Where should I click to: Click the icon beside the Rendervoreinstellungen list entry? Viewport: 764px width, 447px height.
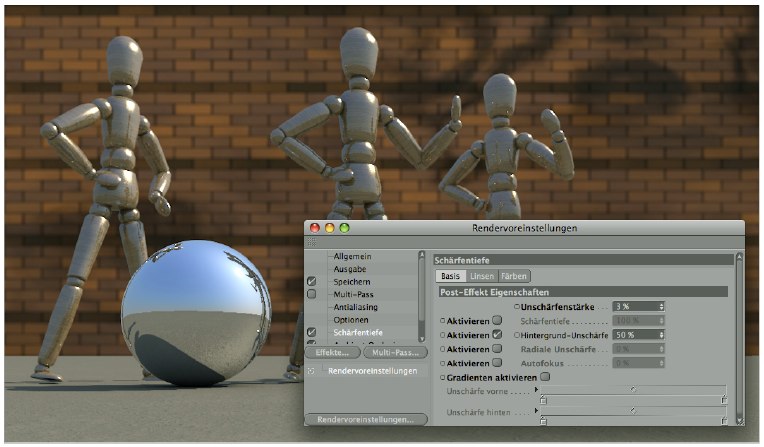[x=312, y=371]
